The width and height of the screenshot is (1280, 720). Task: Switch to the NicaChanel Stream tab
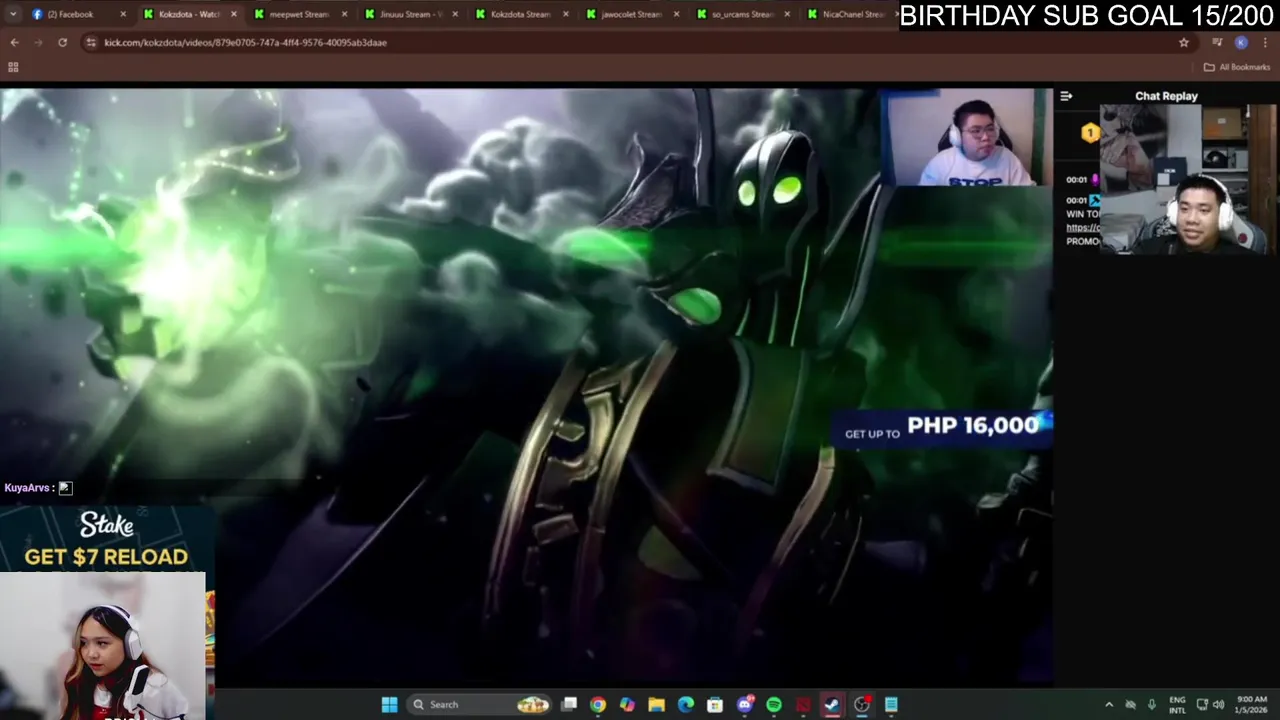tap(851, 14)
